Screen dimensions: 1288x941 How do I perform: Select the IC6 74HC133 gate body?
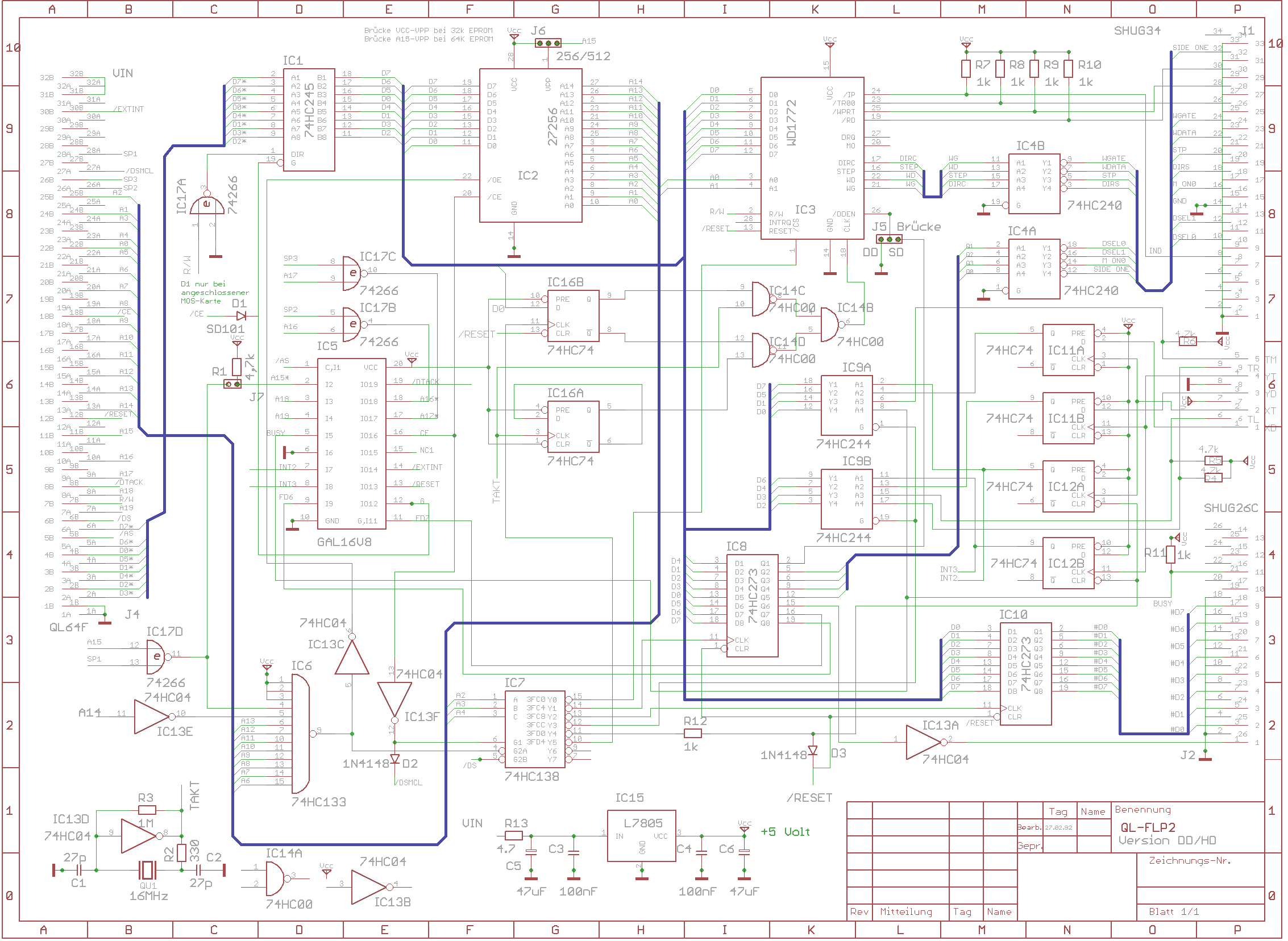pos(300,734)
